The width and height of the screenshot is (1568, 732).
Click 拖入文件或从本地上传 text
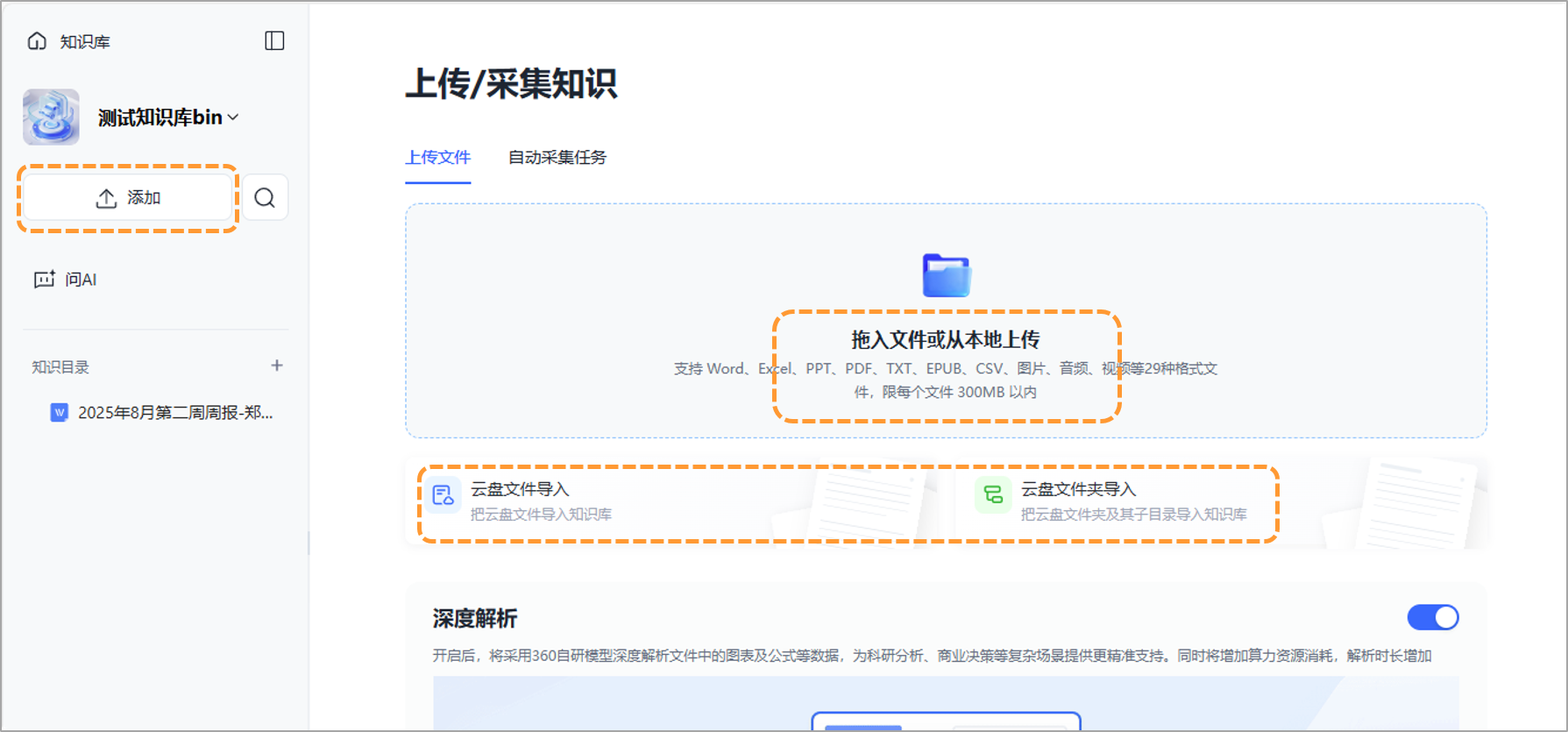[x=946, y=340]
